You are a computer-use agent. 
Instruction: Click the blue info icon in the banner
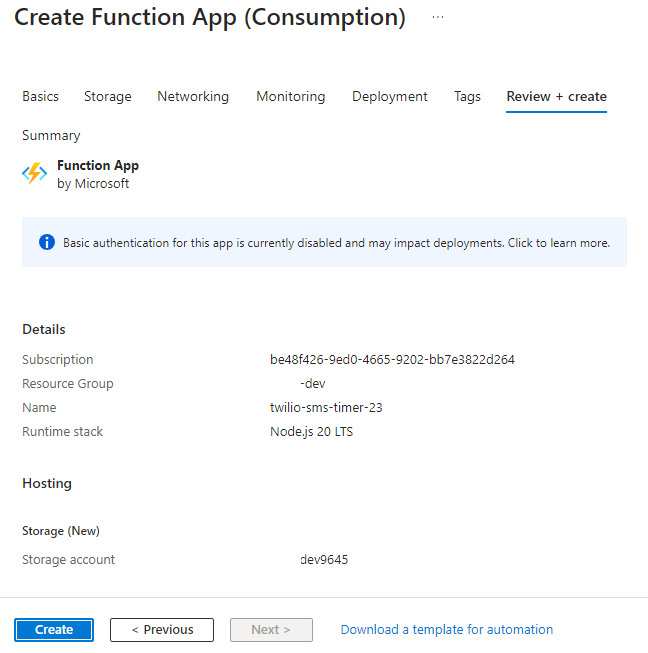[46, 242]
